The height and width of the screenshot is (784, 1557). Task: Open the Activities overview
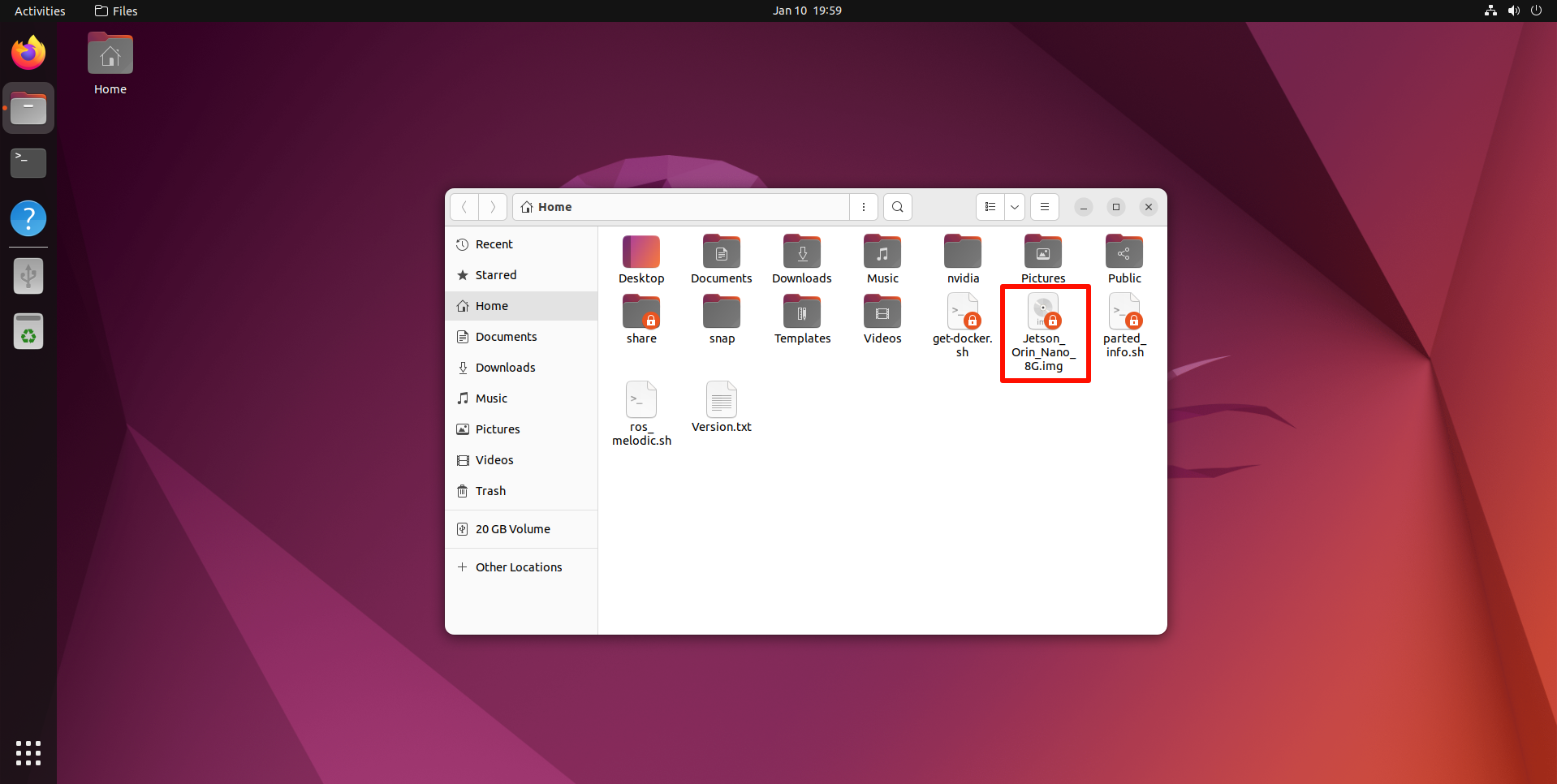pyautogui.click(x=40, y=11)
